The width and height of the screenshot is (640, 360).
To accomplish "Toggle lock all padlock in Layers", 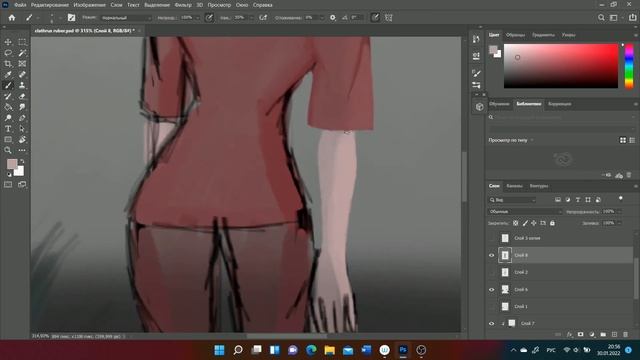I will 552,223.
